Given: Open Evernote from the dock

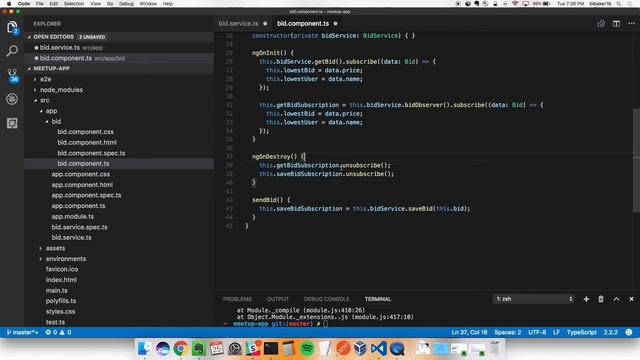Looking at the screenshot, I should point(199,349).
